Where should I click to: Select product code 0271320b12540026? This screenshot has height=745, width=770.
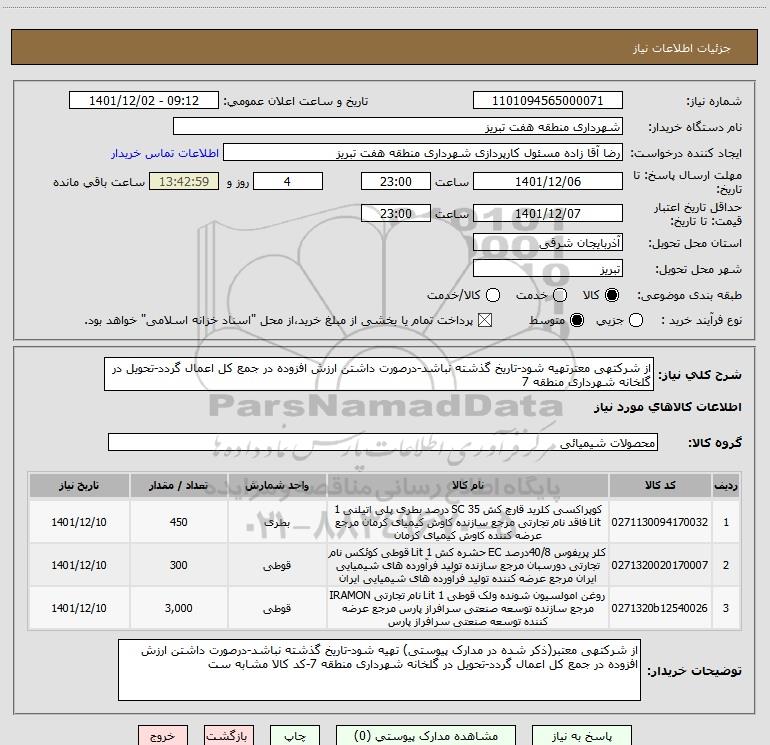click(660, 608)
